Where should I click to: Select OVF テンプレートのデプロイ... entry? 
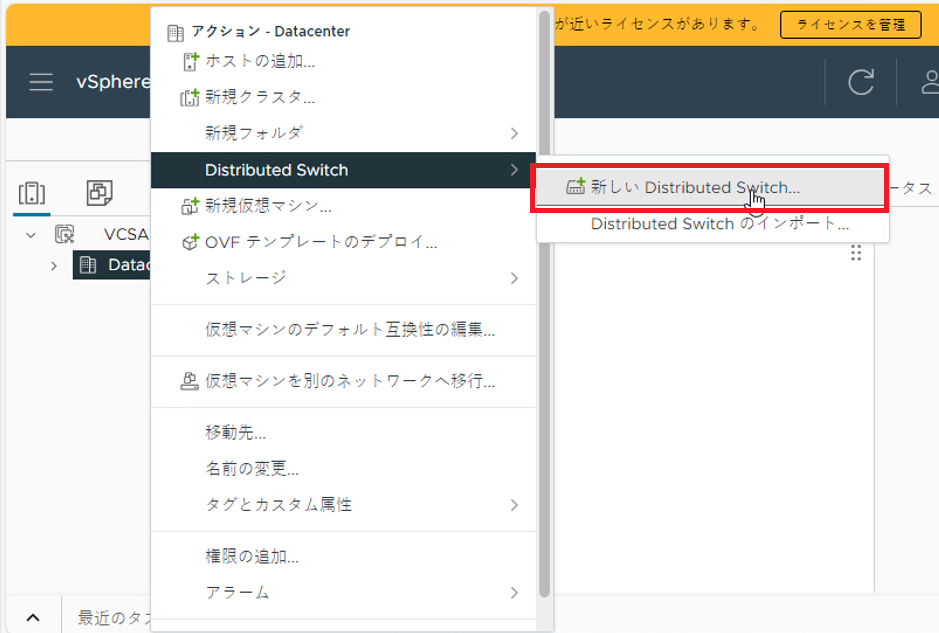pos(343,243)
